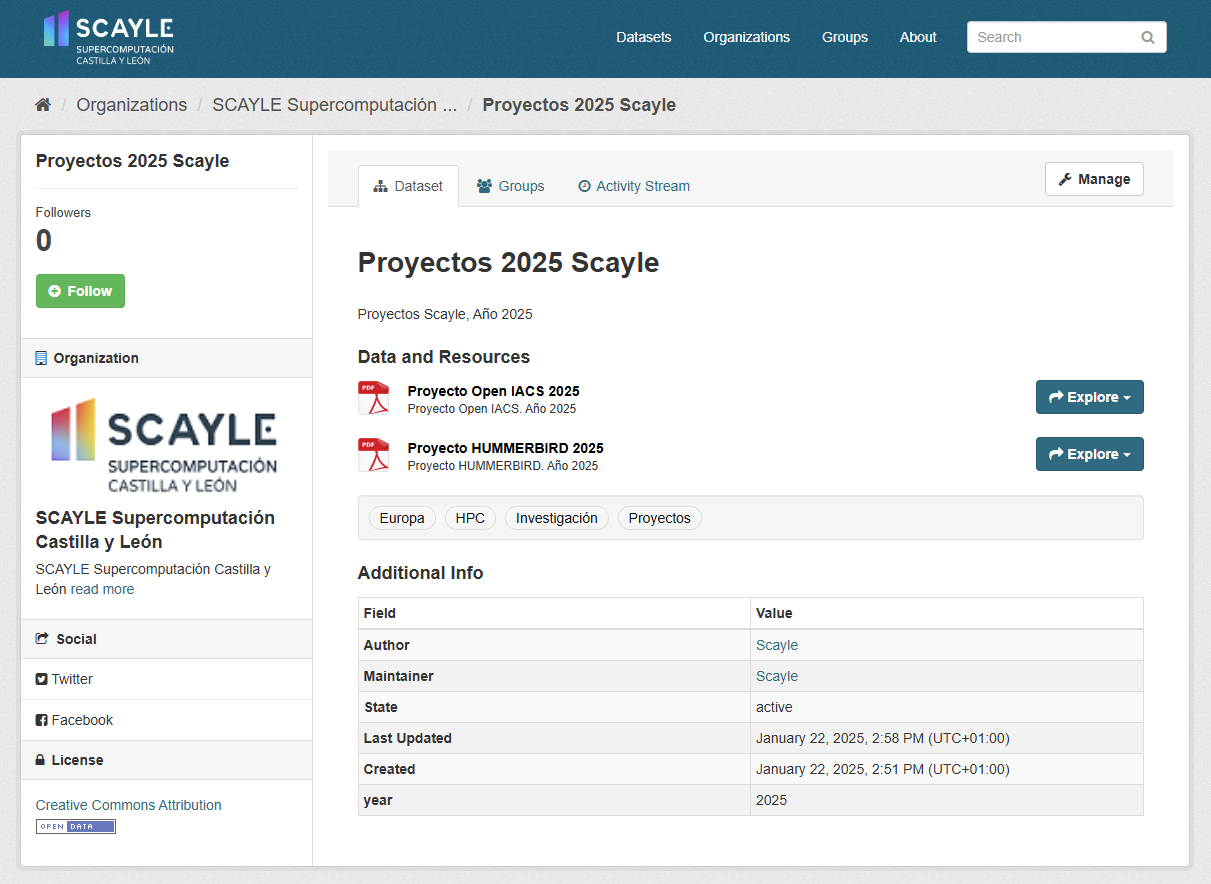The image size is (1211, 884).
Task: Click the PDF icon for Proyecto HUMMERBIRD
Action: [x=373, y=455]
